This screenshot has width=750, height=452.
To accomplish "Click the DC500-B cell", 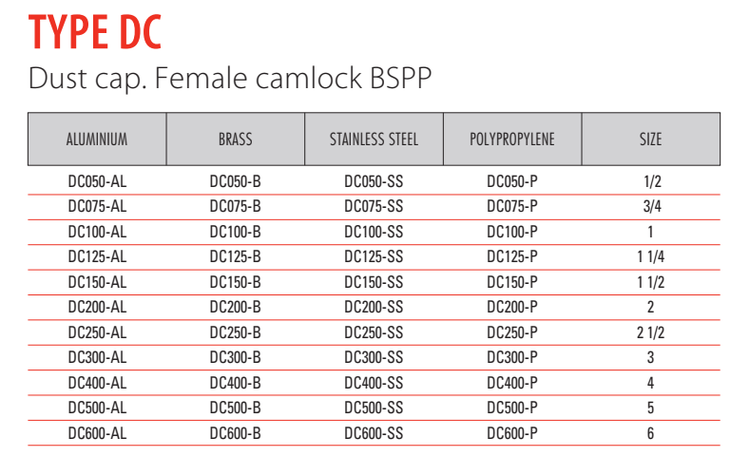I will coord(235,407).
